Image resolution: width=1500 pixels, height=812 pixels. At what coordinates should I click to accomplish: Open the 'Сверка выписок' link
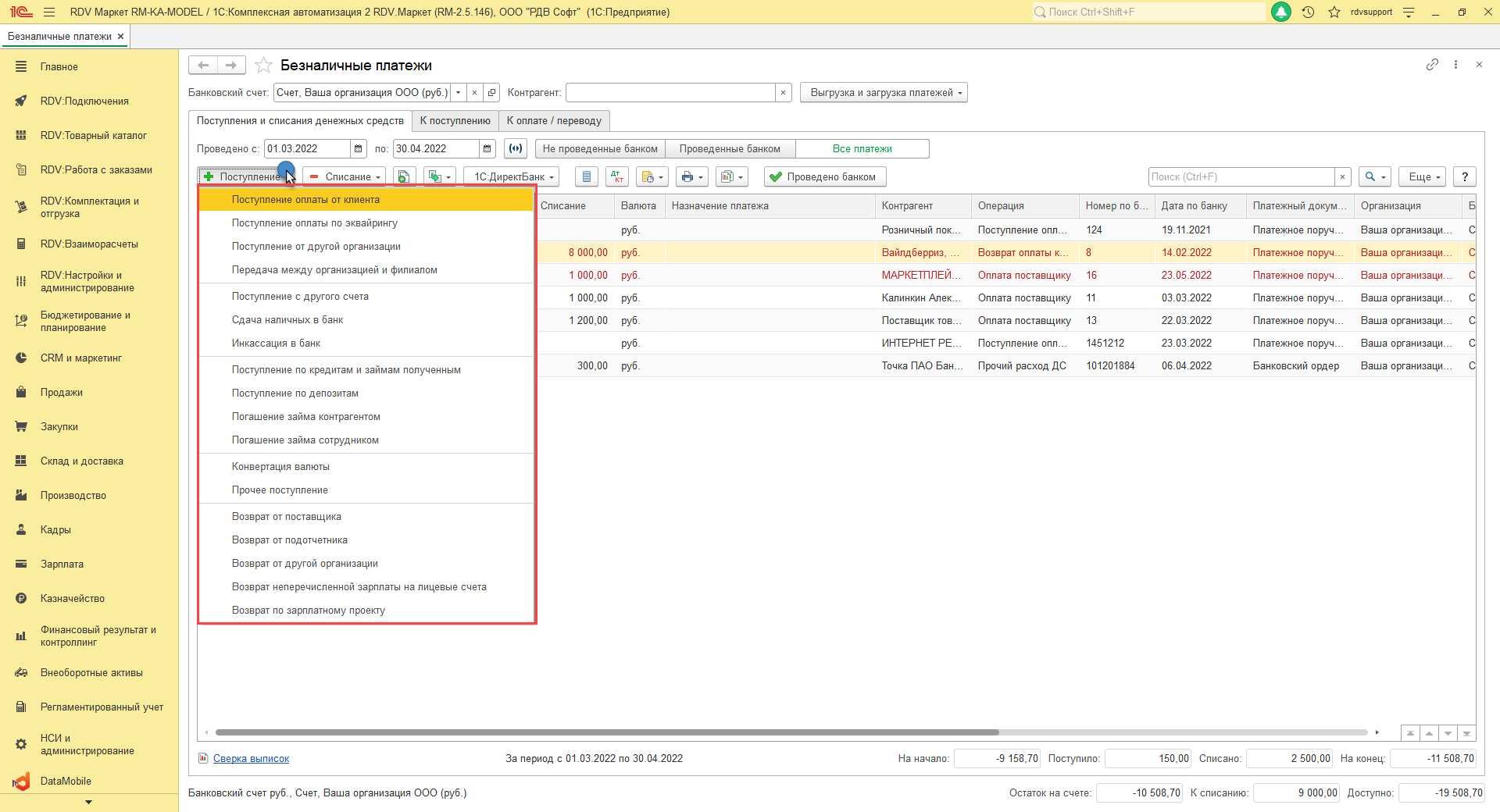(251, 759)
